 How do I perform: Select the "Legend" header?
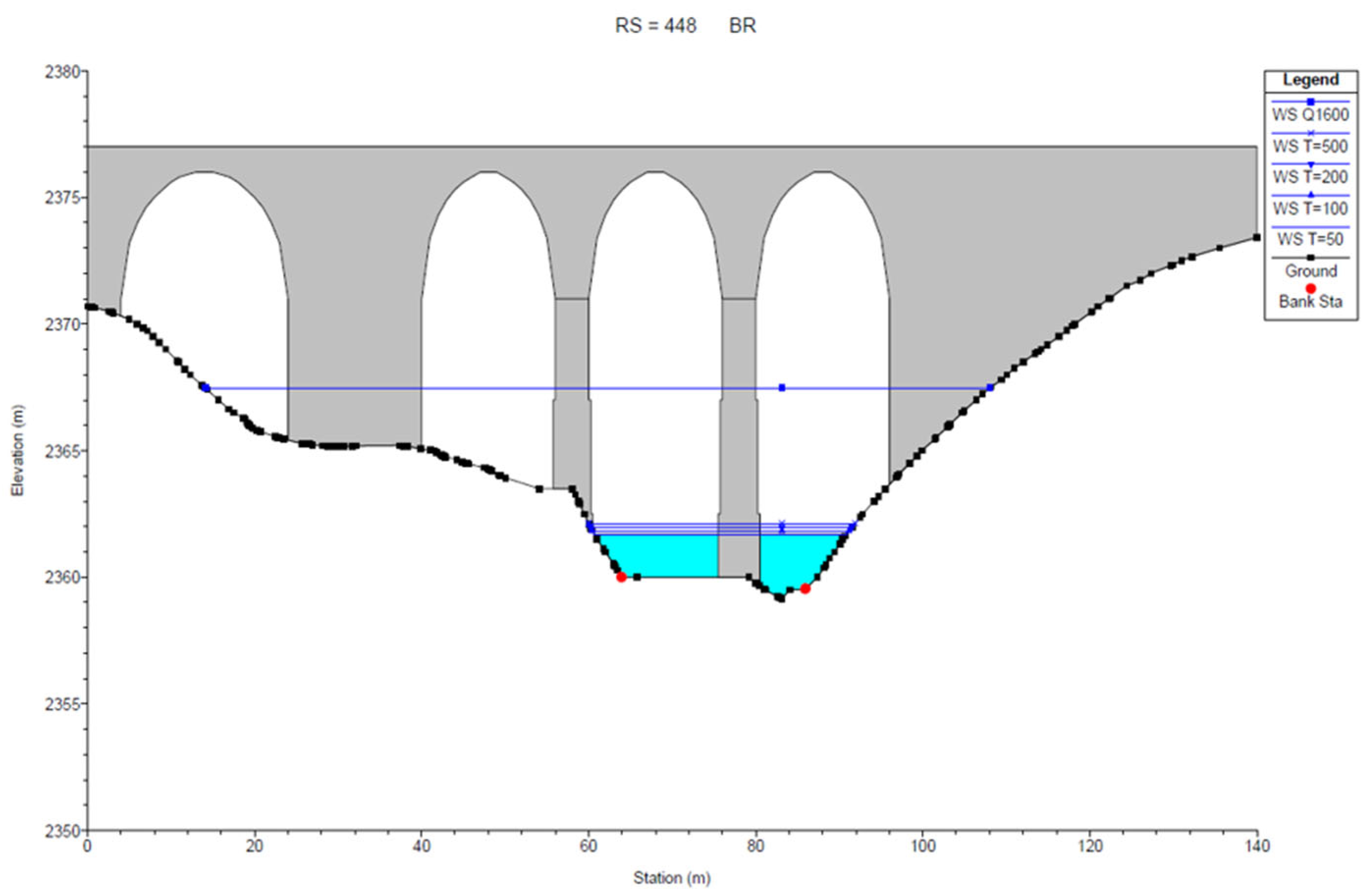click(1310, 79)
